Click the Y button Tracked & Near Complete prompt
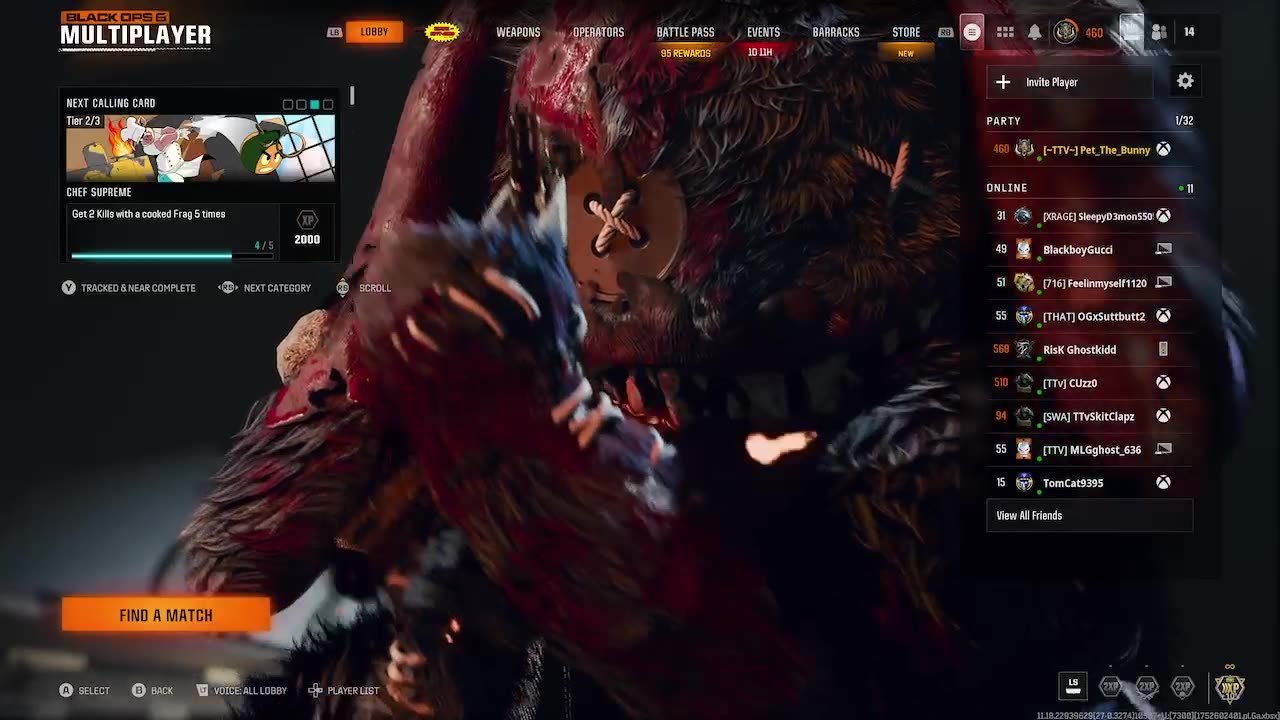This screenshot has width=1280, height=720. (128, 288)
